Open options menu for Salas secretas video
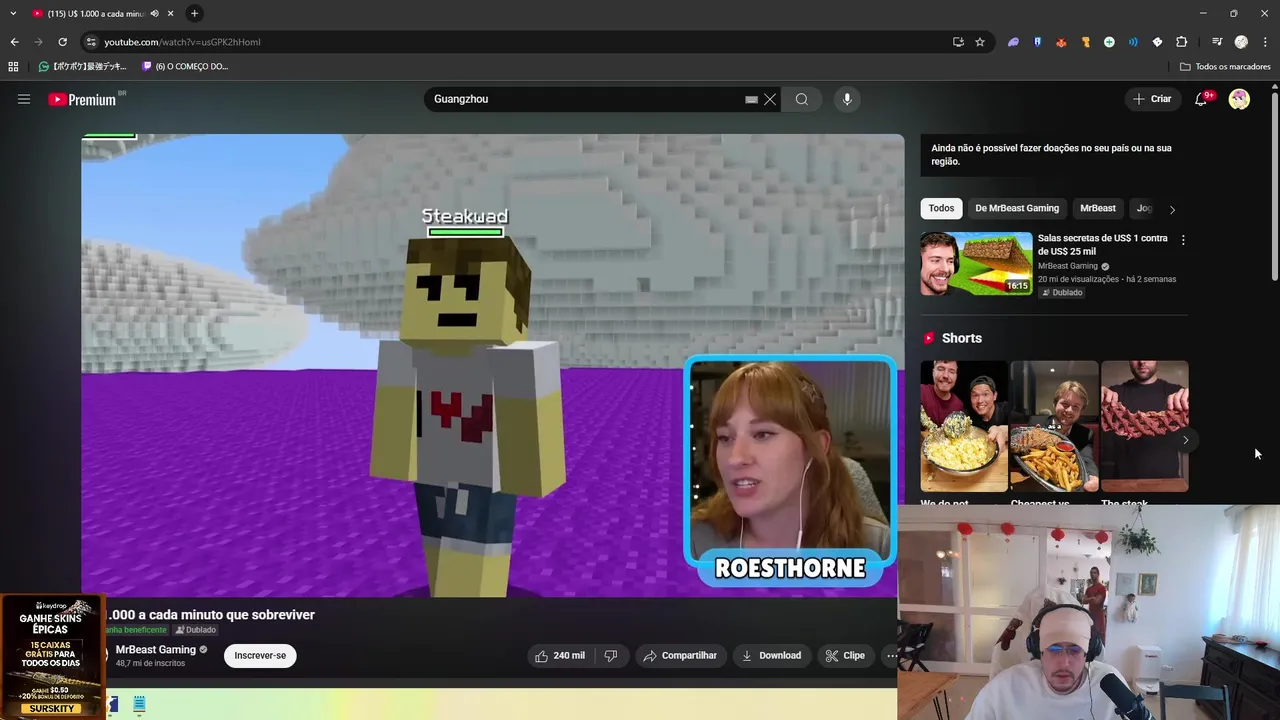The width and height of the screenshot is (1280, 720). [1183, 240]
